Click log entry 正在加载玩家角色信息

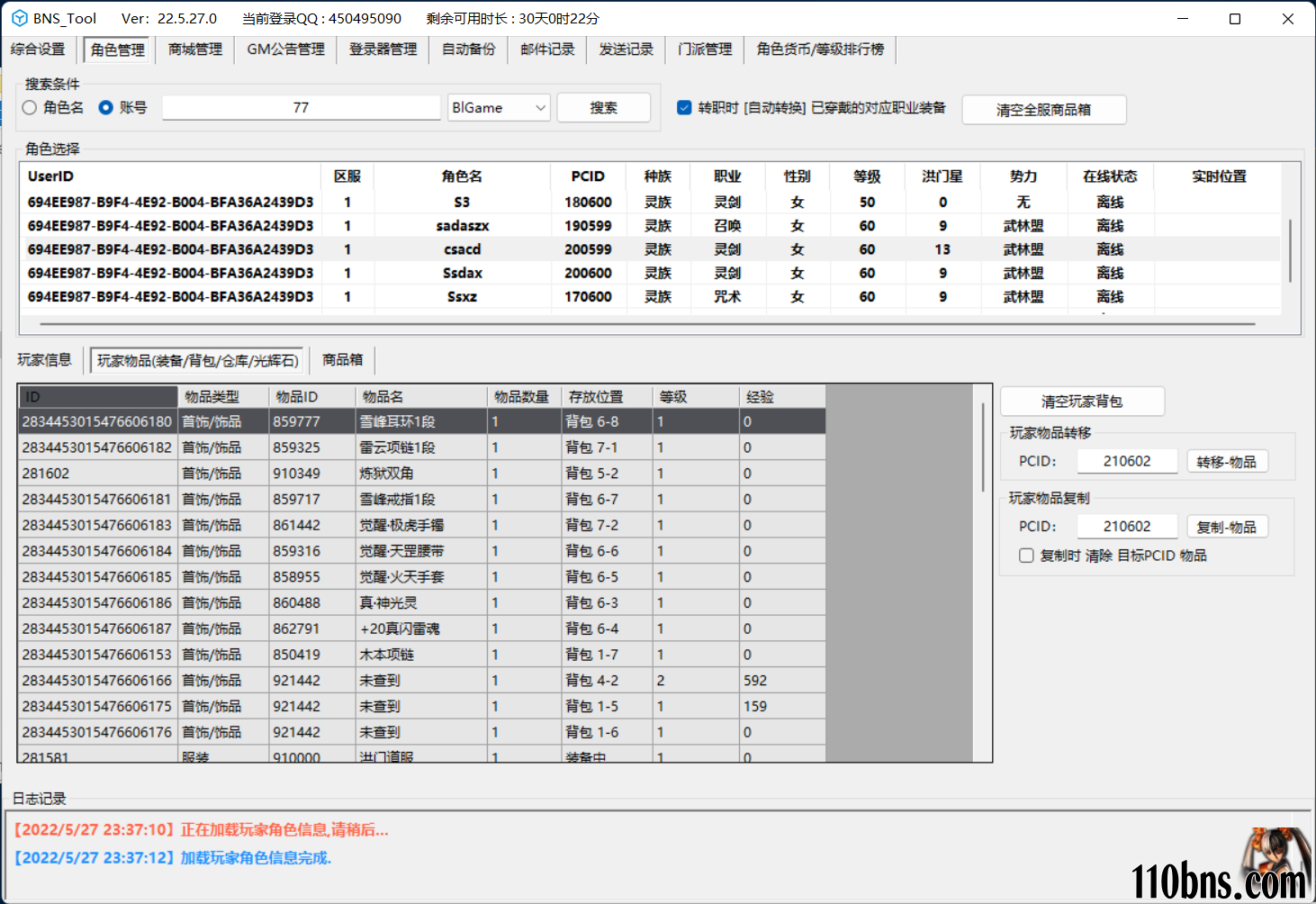[x=202, y=829]
